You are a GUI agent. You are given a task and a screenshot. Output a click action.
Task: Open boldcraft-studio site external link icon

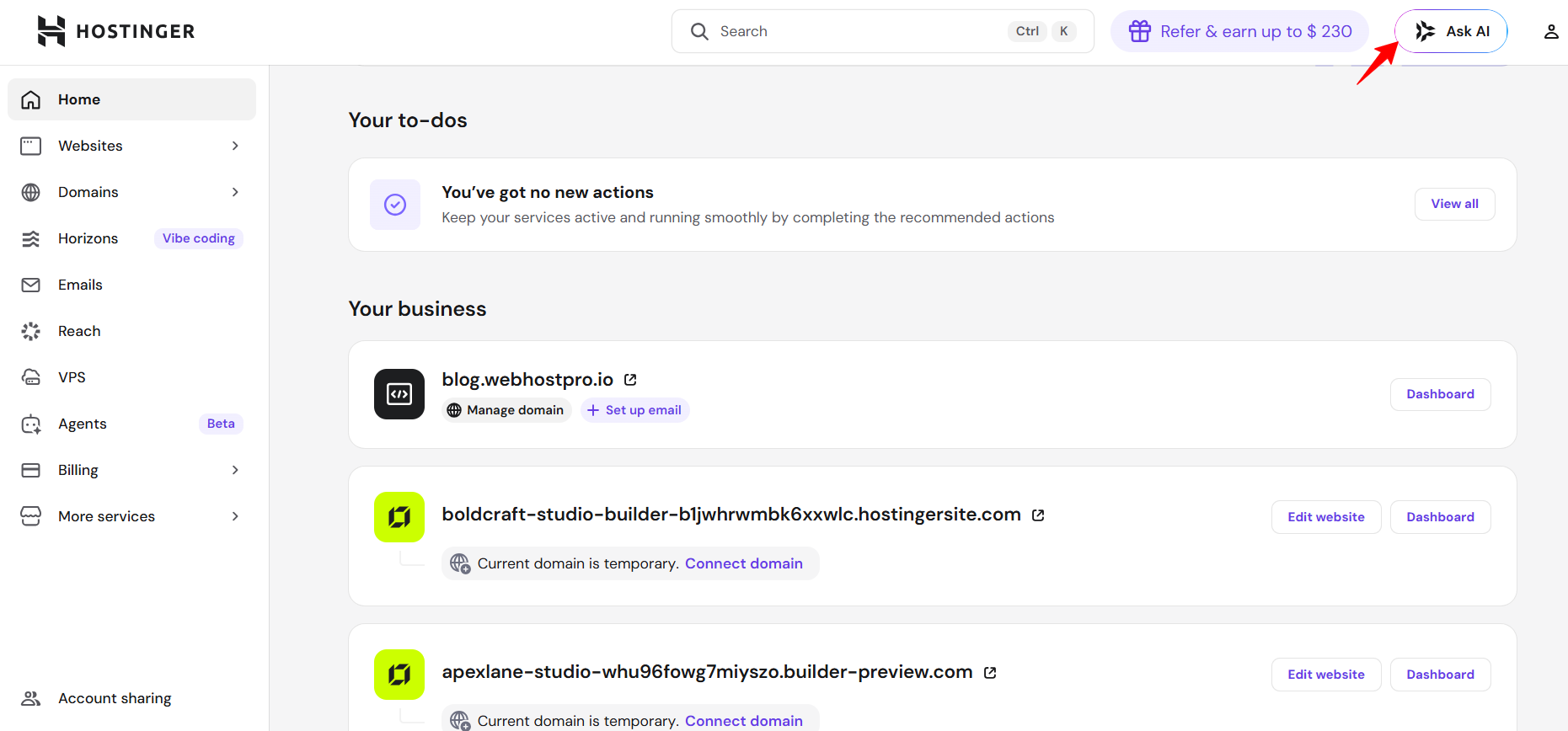[1038, 515]
